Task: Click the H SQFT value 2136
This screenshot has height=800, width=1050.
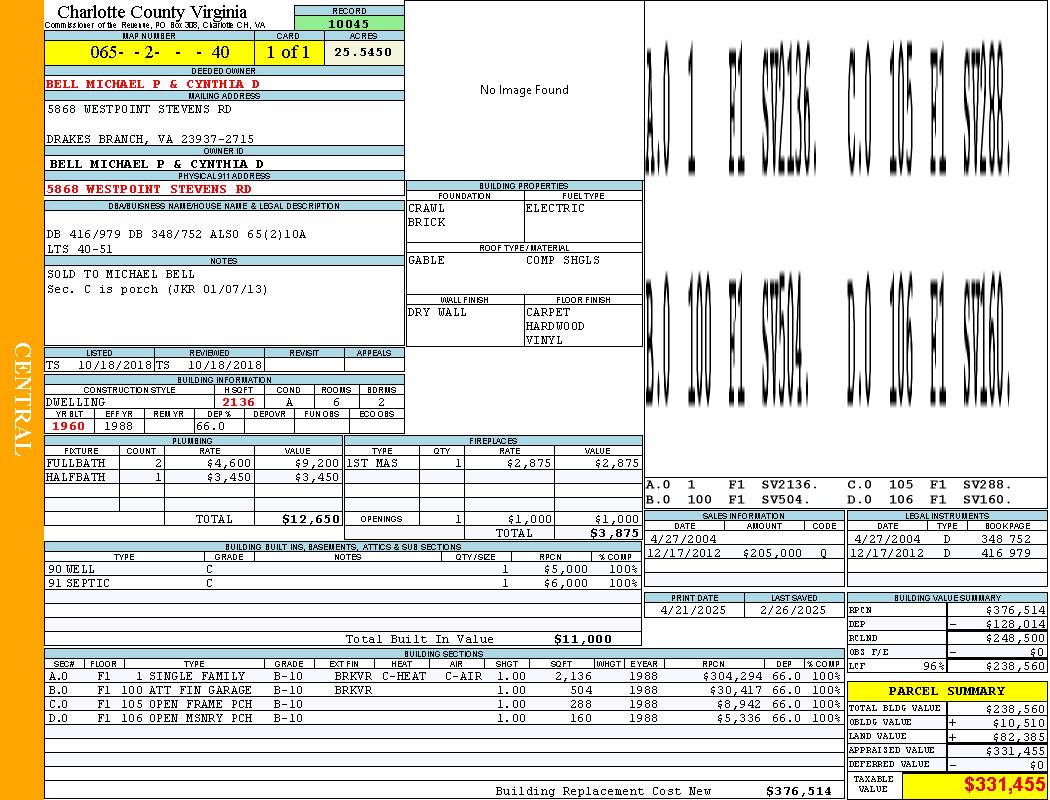Action: [x=238, y=402]
